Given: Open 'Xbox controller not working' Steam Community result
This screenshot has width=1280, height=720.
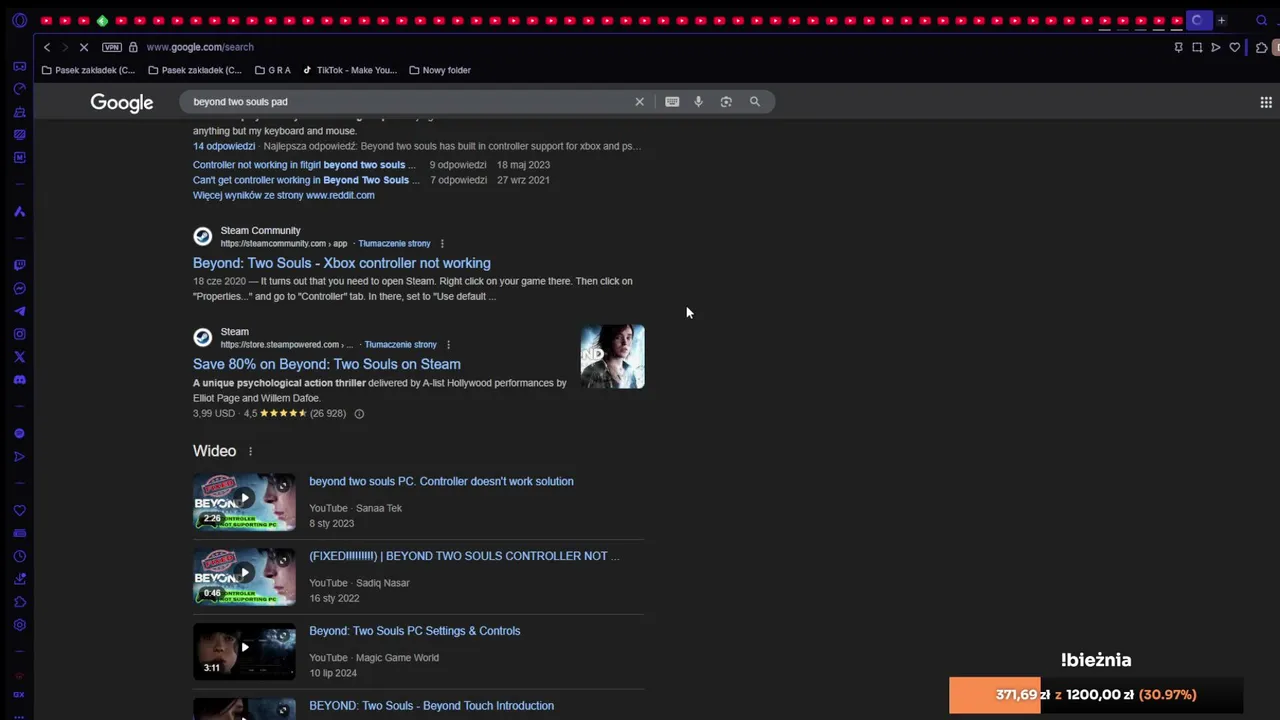Looking at the screenshot, I should (342, 263).
